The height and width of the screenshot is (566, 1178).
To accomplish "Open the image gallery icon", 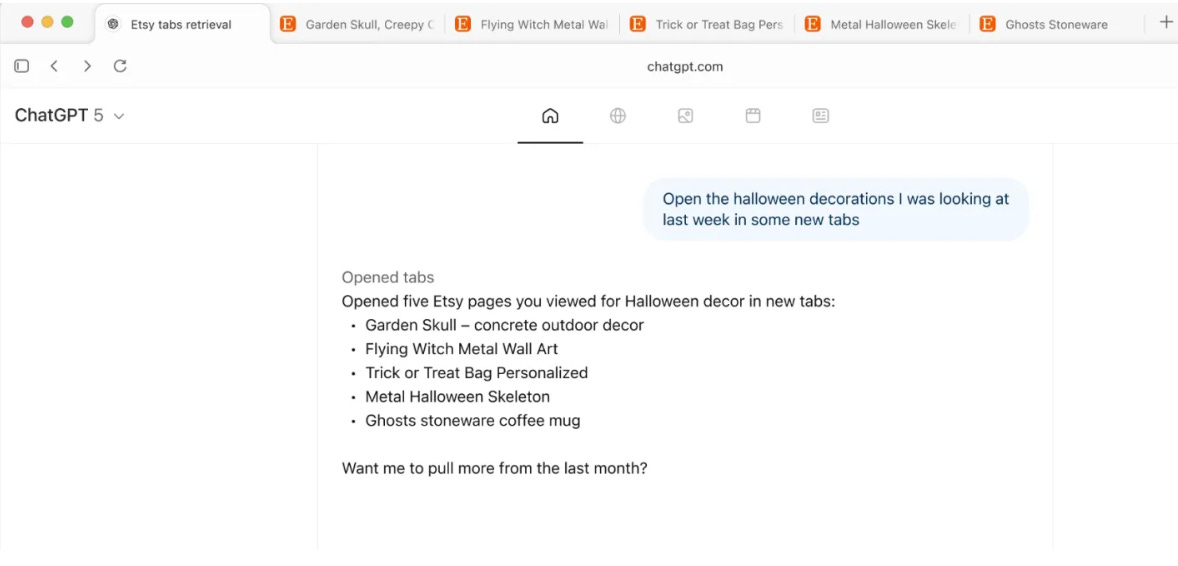I will click(x=685, y=116).
